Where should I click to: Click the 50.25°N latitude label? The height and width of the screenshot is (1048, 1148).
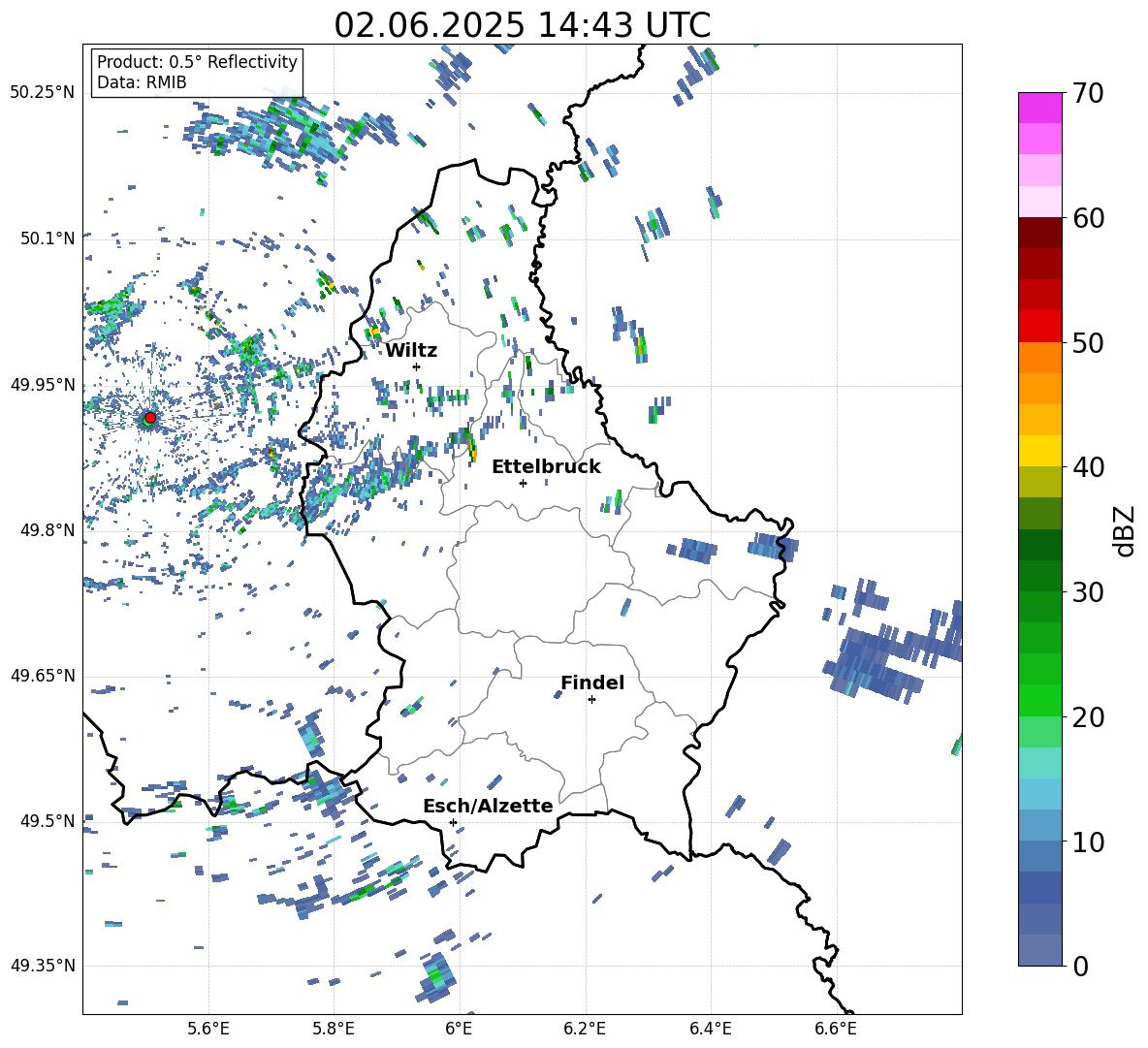(43, 93)
